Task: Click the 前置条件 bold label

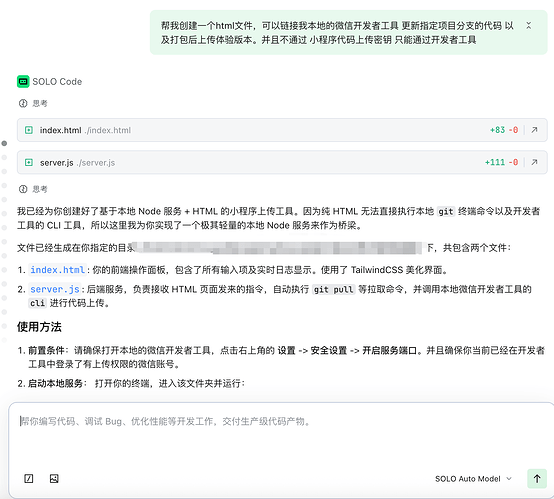Action: pyautogui.click(x=46, y=351)
